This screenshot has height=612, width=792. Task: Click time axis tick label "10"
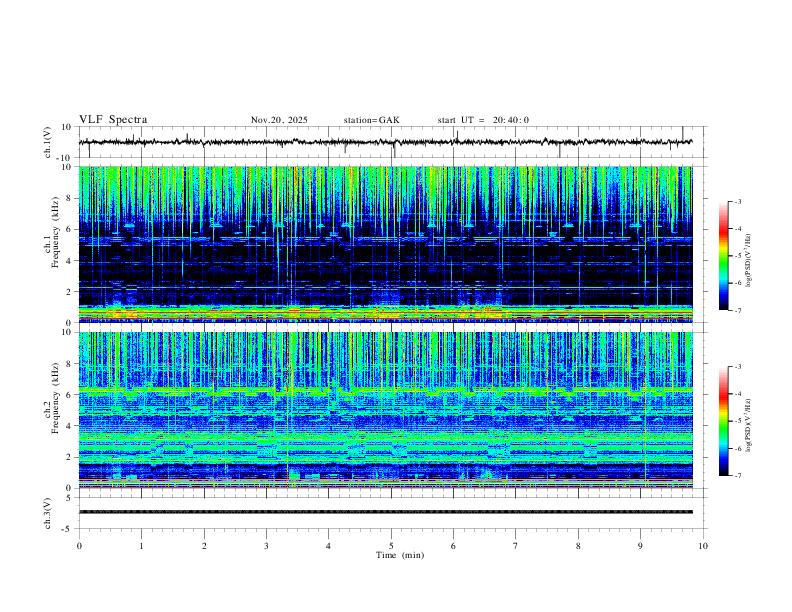point(703,546)
